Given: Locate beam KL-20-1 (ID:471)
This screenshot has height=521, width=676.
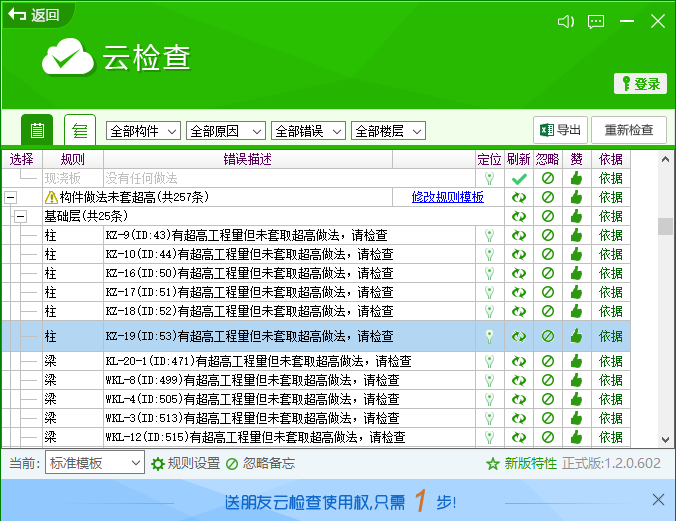Looking at the screenshot, I should point(489,361).
